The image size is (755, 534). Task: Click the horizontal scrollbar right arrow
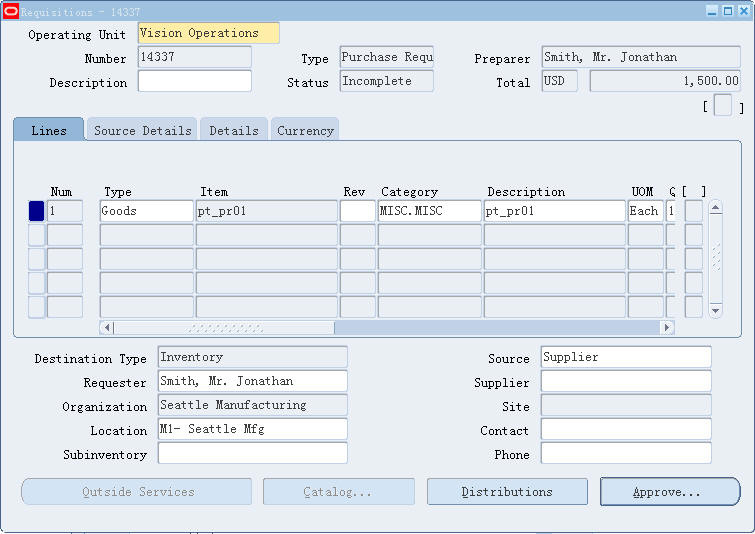coord(667,328)
